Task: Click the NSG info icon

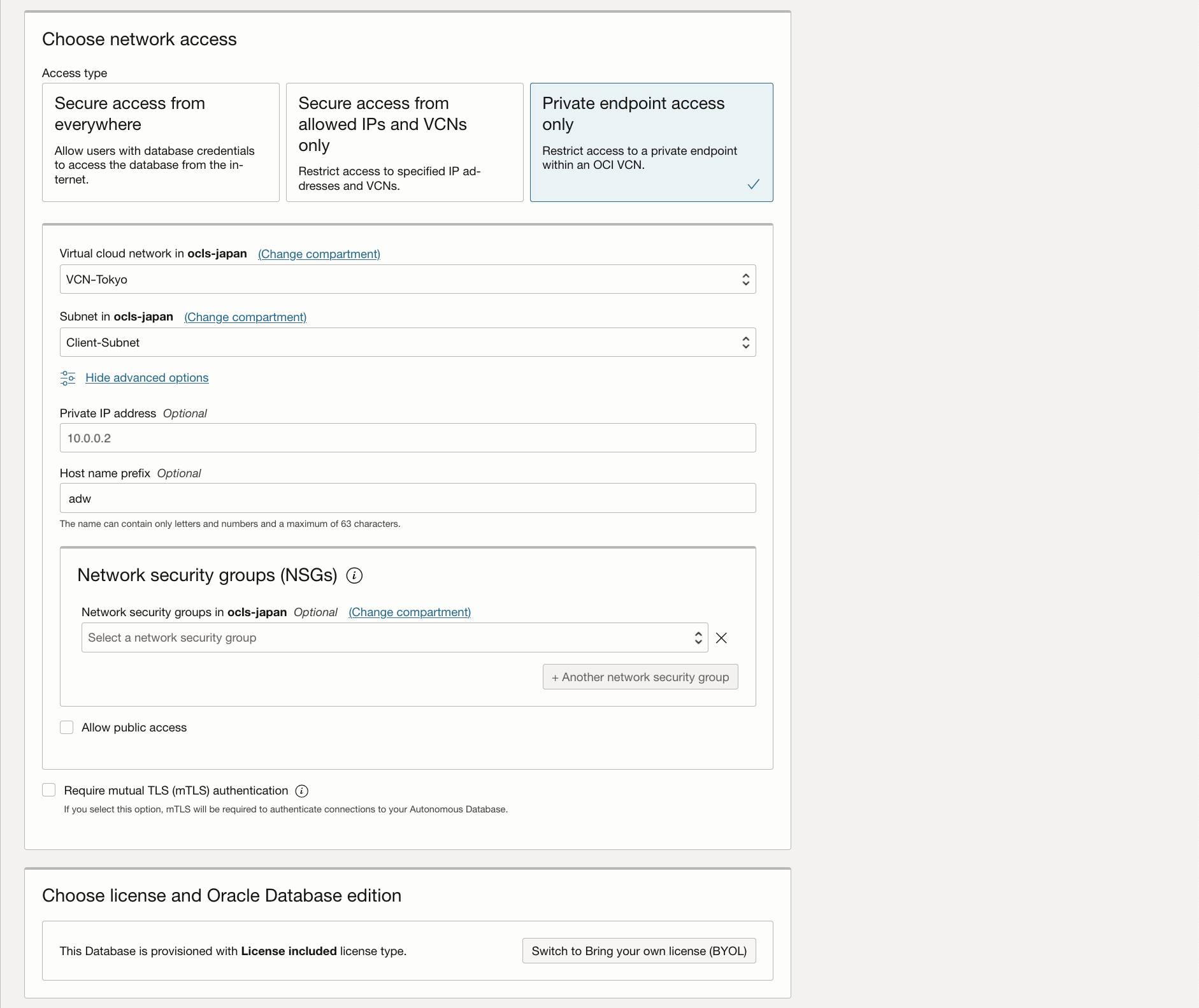Action: [x=354, y=575]
